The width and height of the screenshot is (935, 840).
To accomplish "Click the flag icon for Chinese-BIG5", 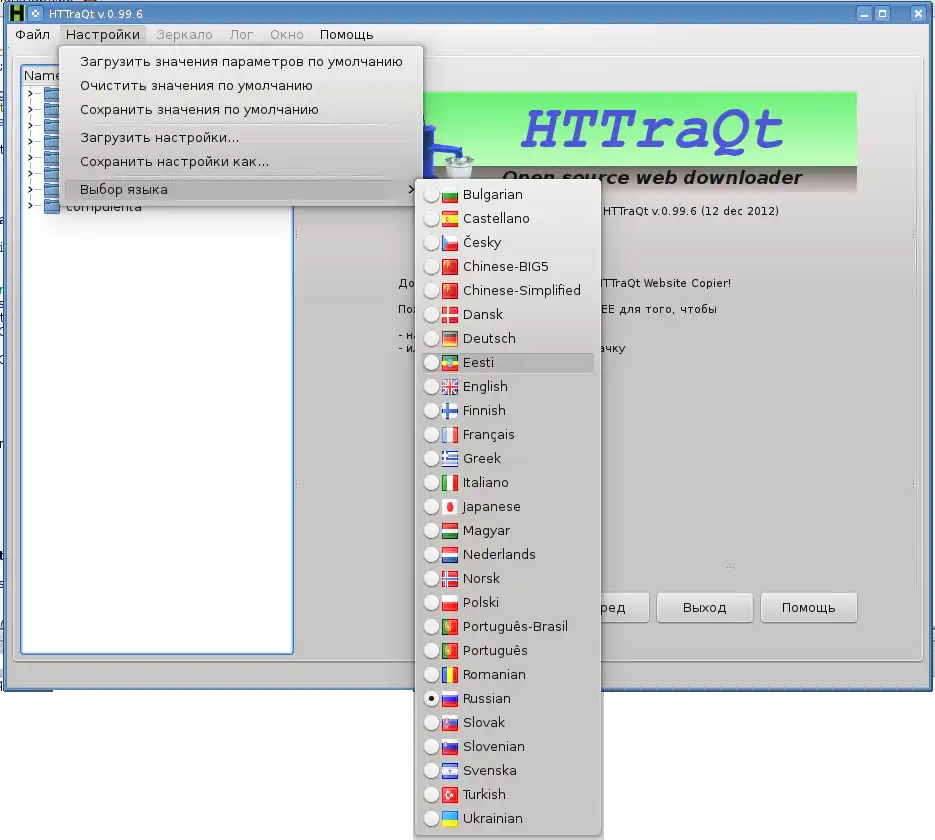I will 450,266.
